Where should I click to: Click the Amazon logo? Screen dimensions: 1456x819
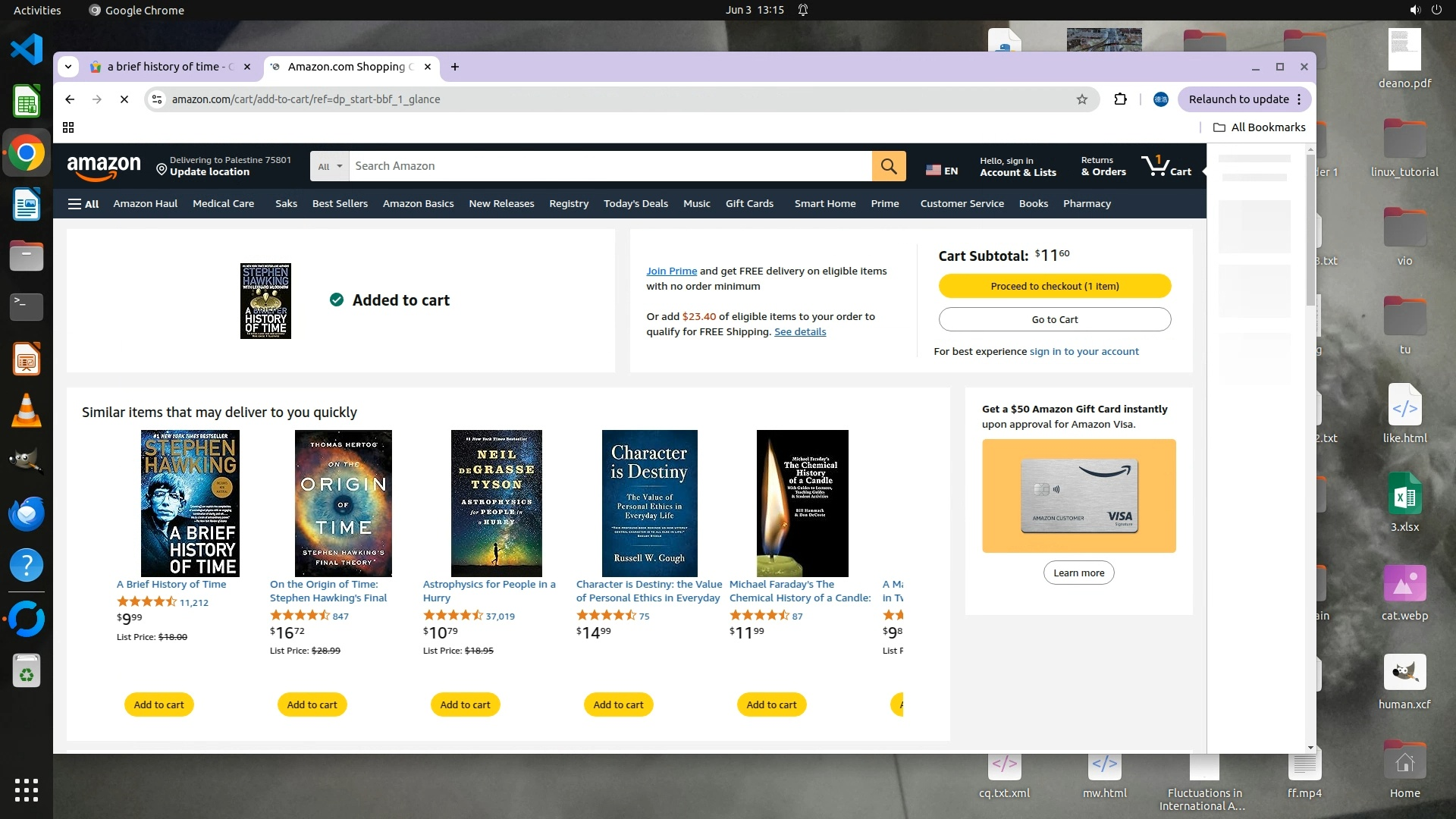coord(104,167)
